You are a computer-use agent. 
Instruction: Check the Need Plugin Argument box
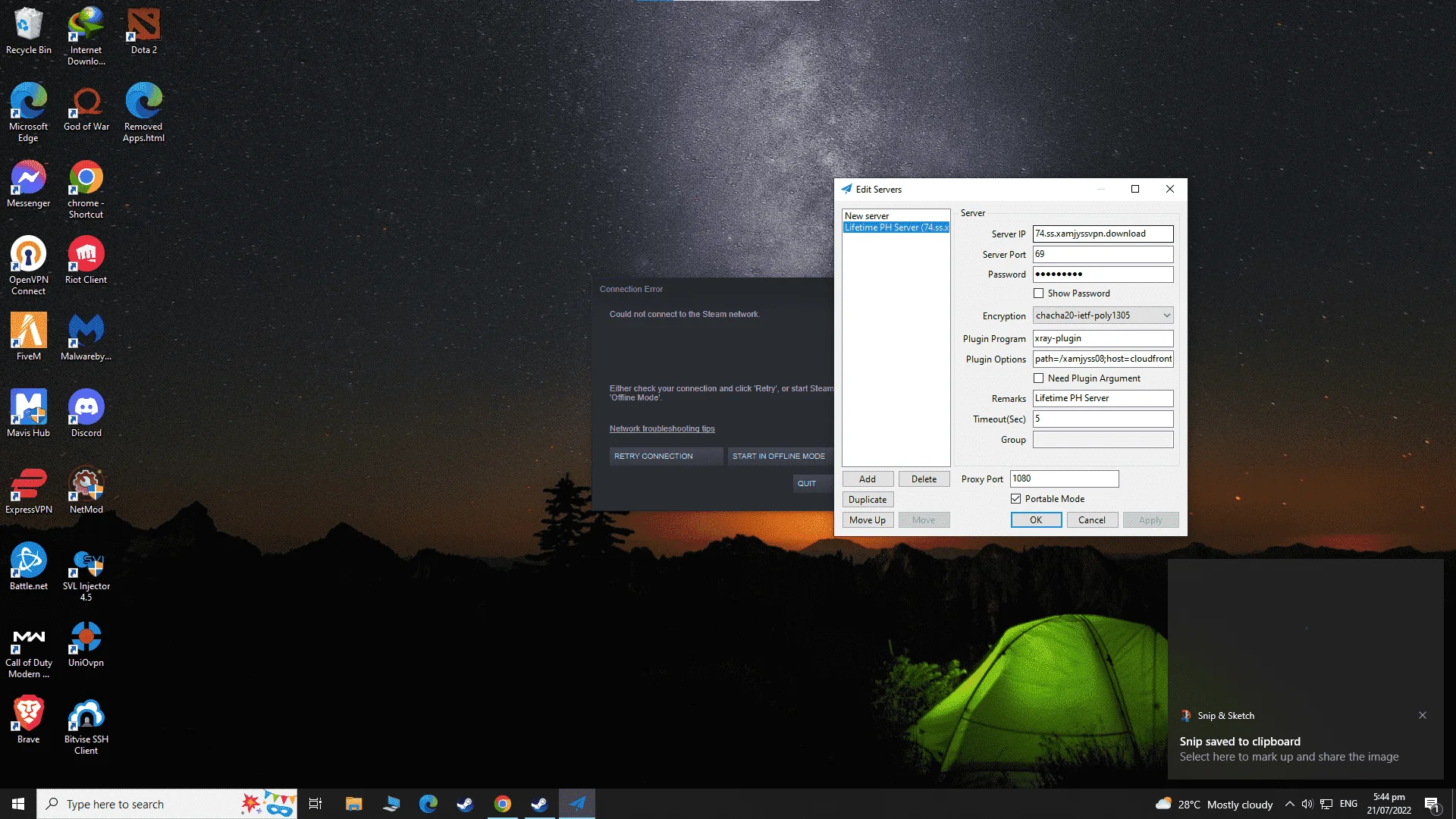[1038, 378]
